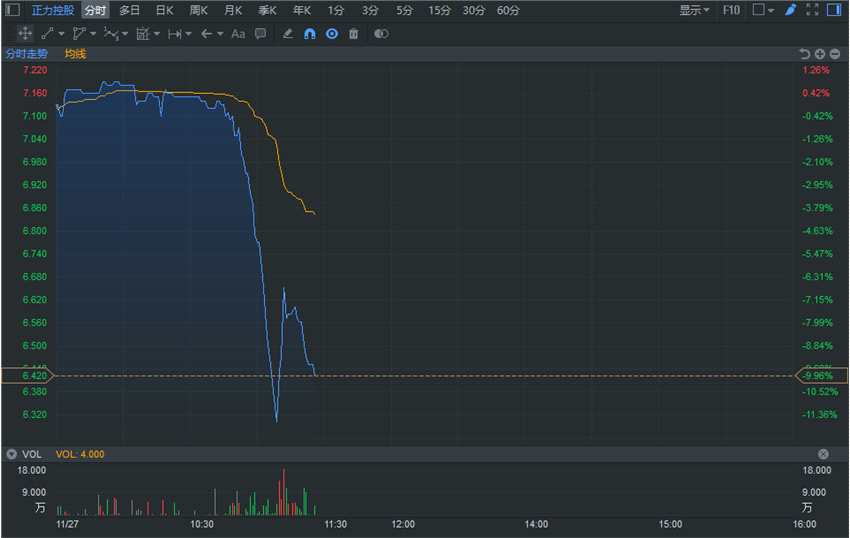Click the 11/27 date axis label

click(68, 524)
